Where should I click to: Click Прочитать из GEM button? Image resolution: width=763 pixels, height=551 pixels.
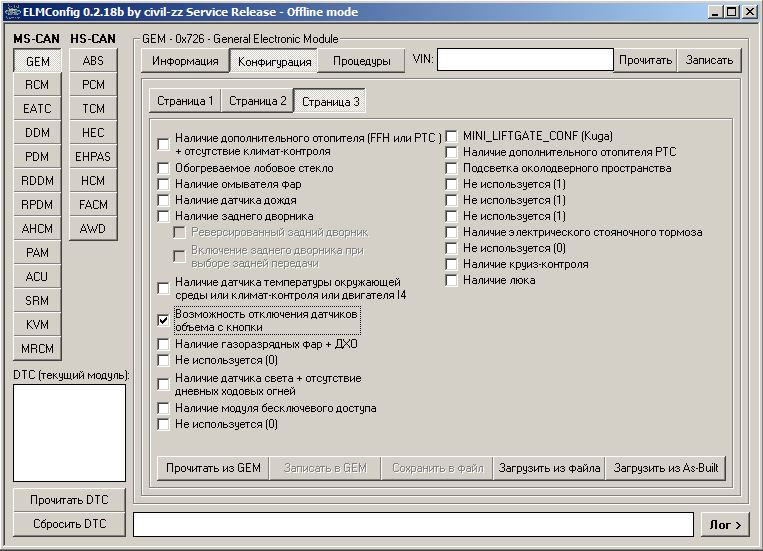[213, 468]
